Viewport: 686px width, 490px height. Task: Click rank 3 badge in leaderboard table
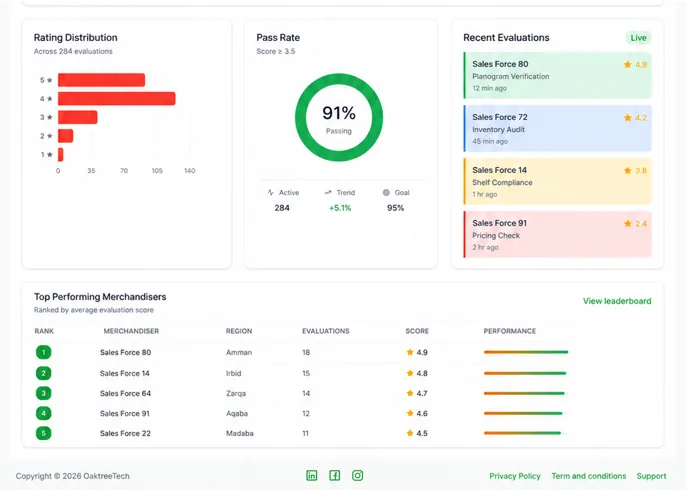(43, 393)
